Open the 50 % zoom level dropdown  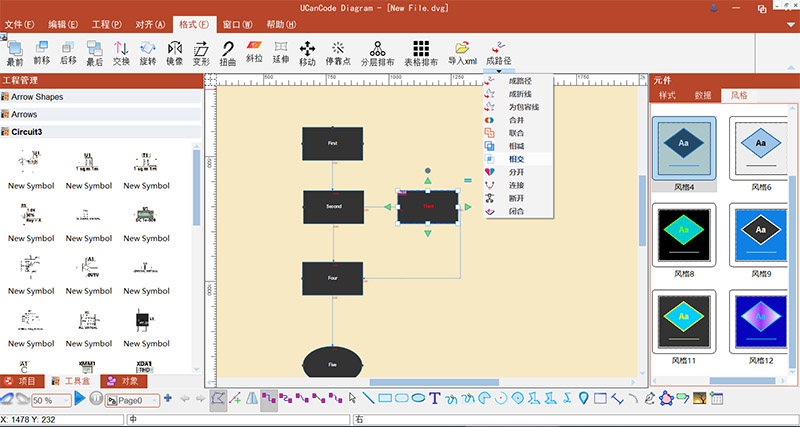(x=65, y=400)
